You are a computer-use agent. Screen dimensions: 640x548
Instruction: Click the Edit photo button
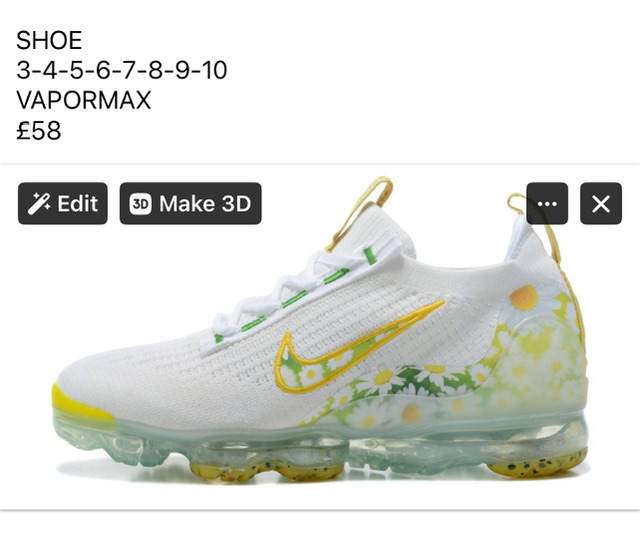pos(62,203)
